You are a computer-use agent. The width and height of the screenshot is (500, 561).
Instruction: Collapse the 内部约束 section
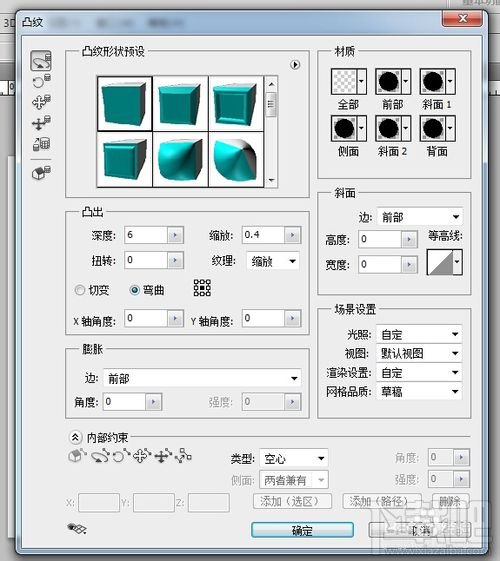(x=75, y=437)
